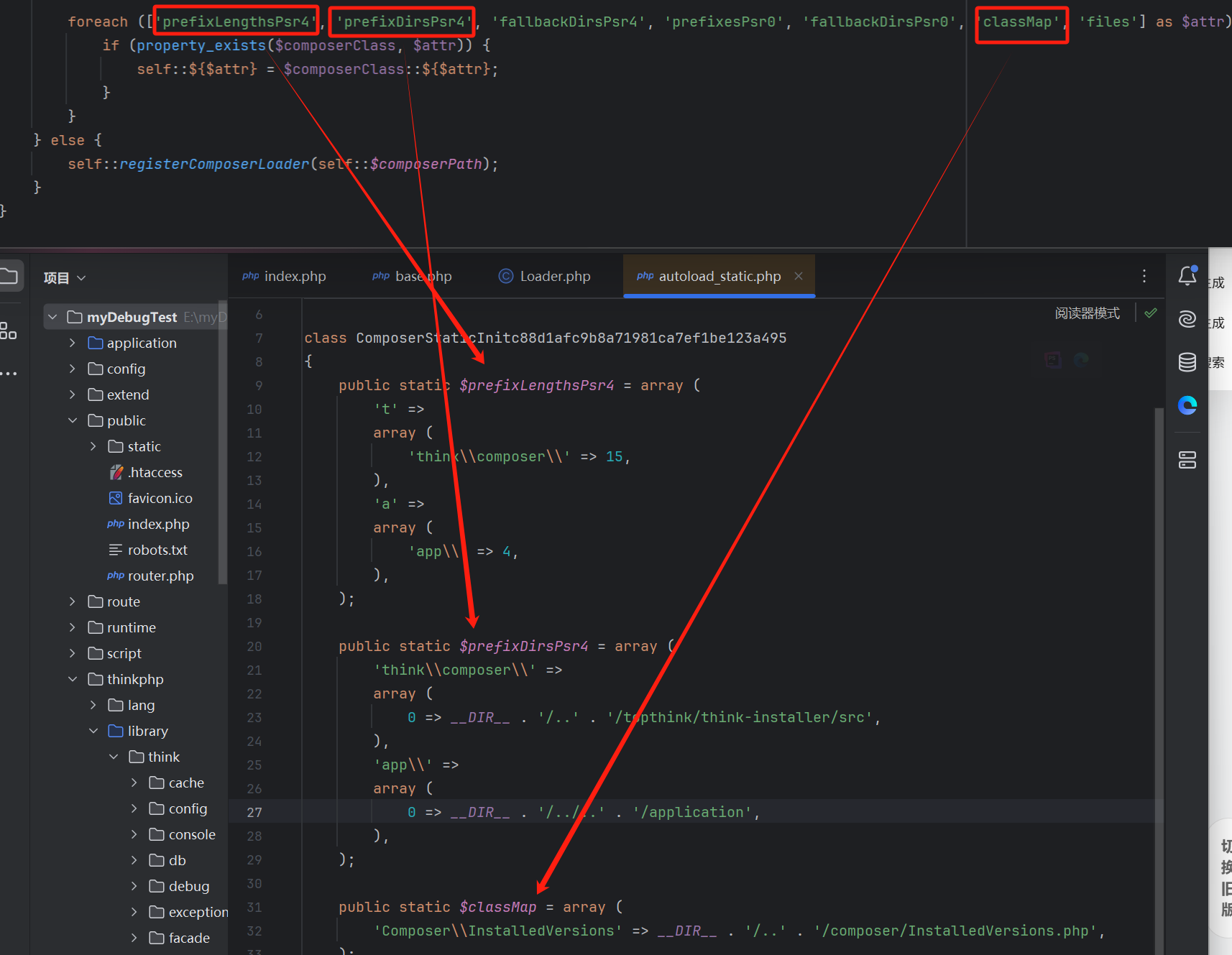This screenshot has width=1232, height=955.
Task: Open router.php in project tree
Action: [150, 576]
